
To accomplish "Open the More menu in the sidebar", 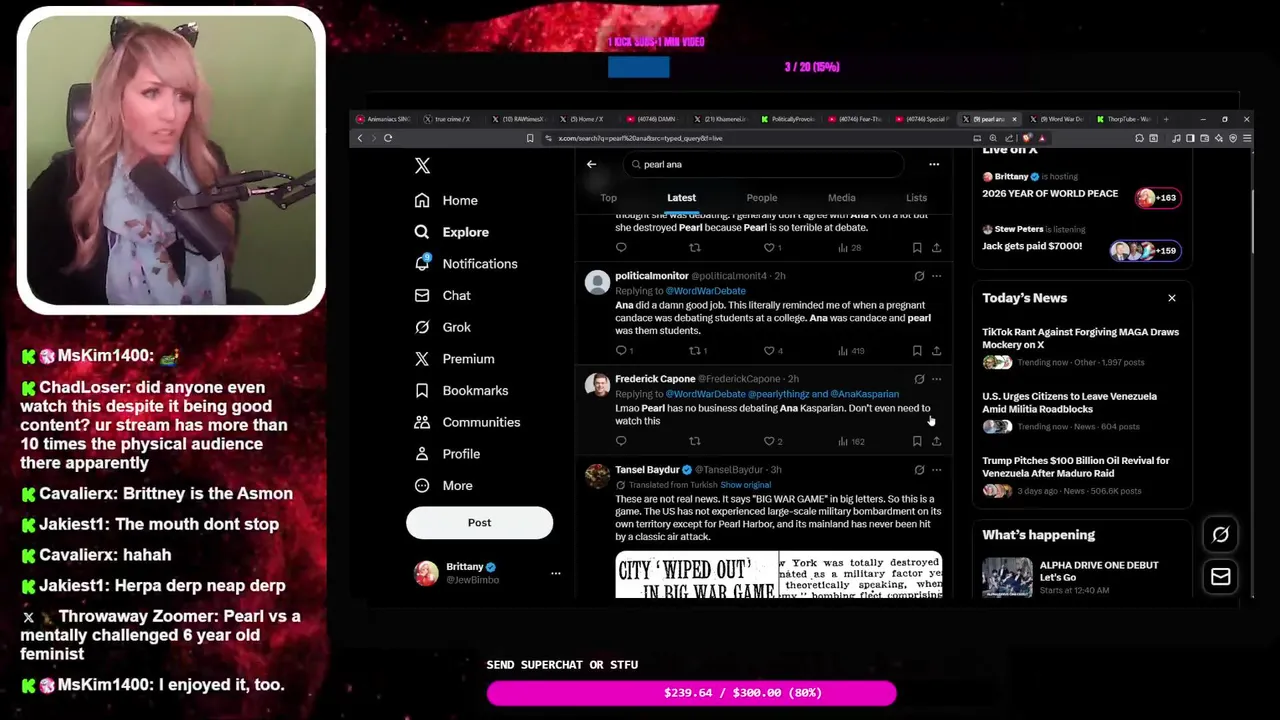I will [x=443, y=486].
